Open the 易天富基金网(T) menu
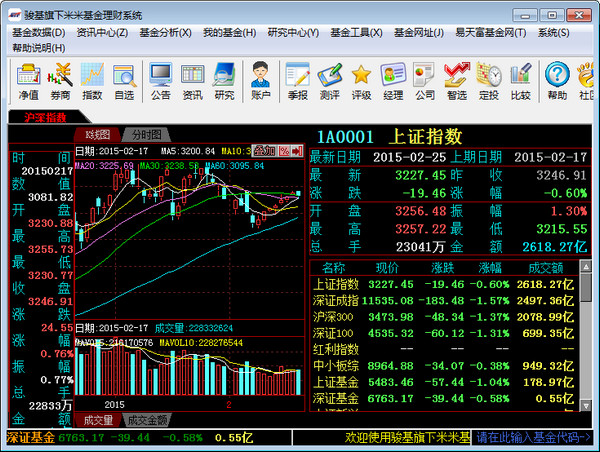Screen dimensions: 600x452 click(x=491, y=33)
